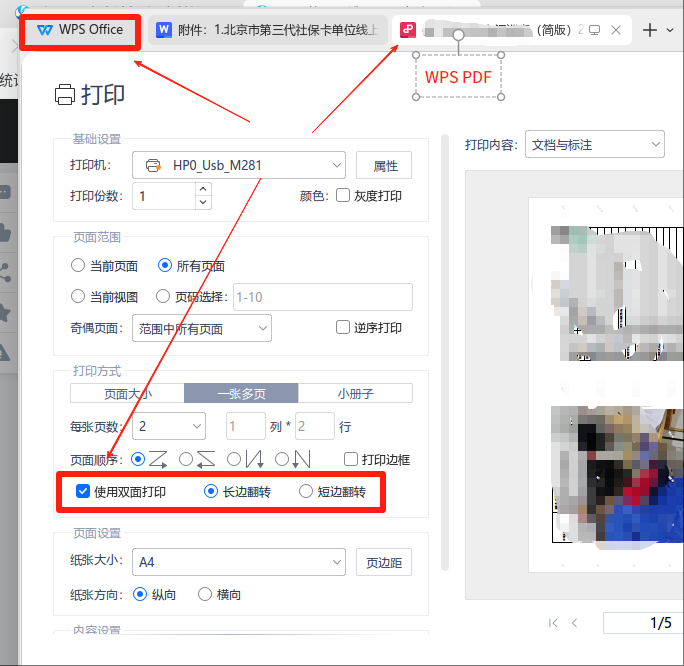Select 短边翻转 short-edge flip option

(x=306, y=491)
